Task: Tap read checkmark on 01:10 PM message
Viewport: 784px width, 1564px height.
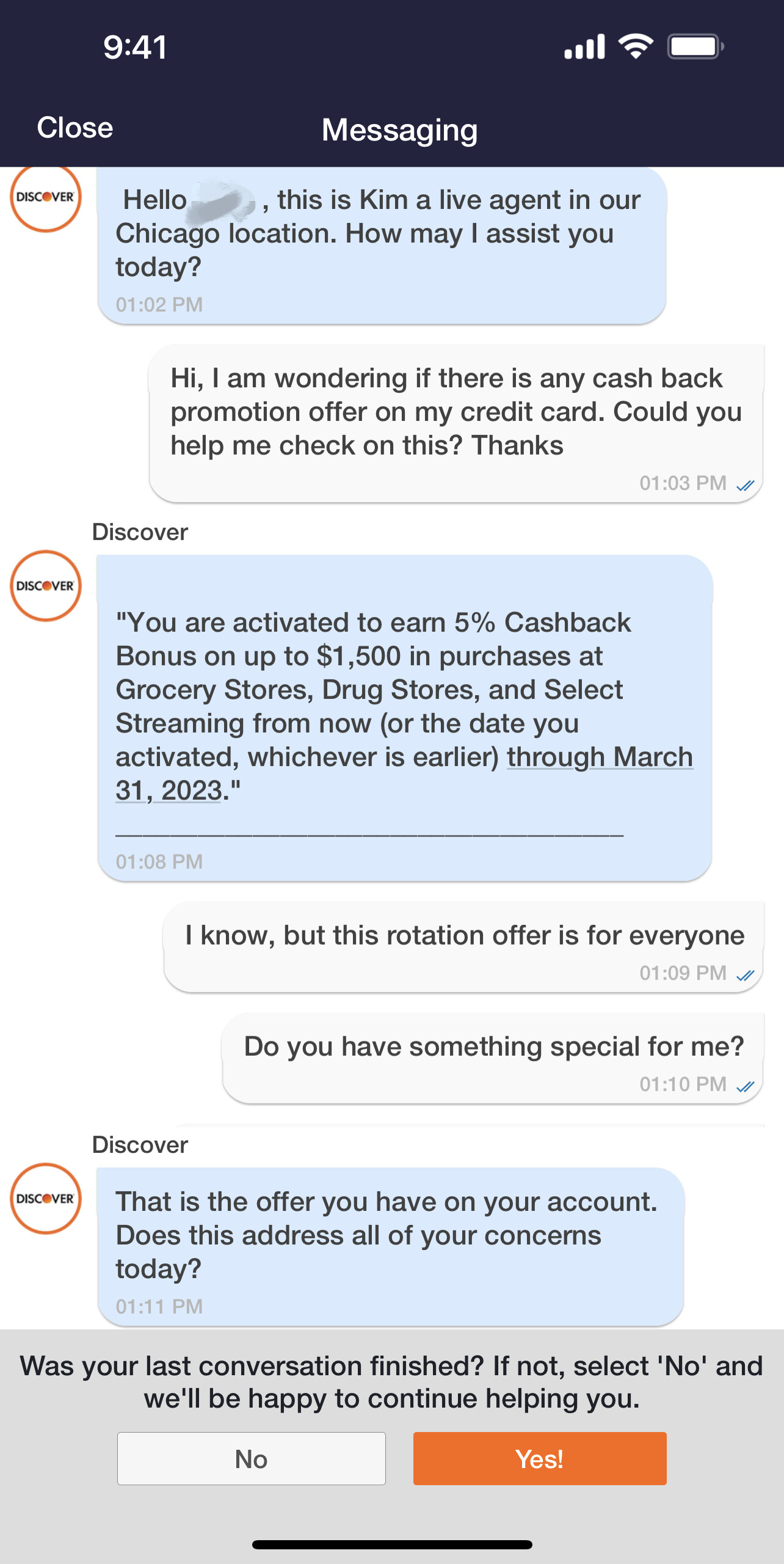Action: (745, 1086)
